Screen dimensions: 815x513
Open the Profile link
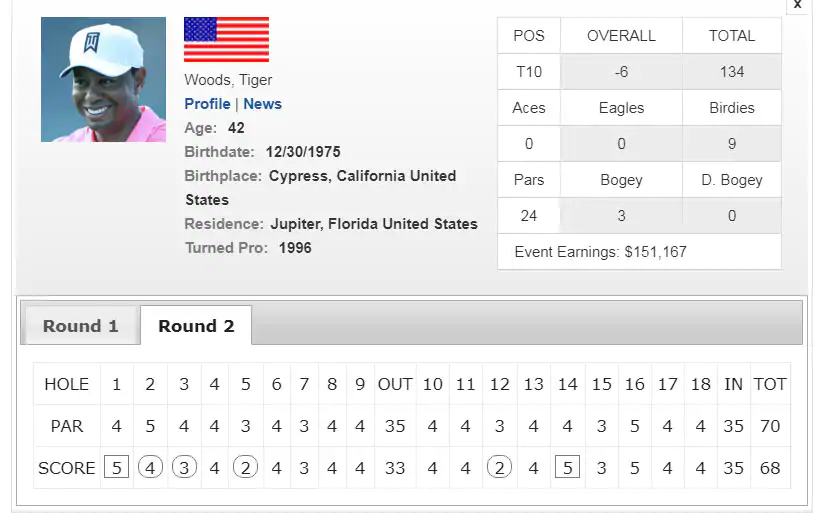pos(207,104)
